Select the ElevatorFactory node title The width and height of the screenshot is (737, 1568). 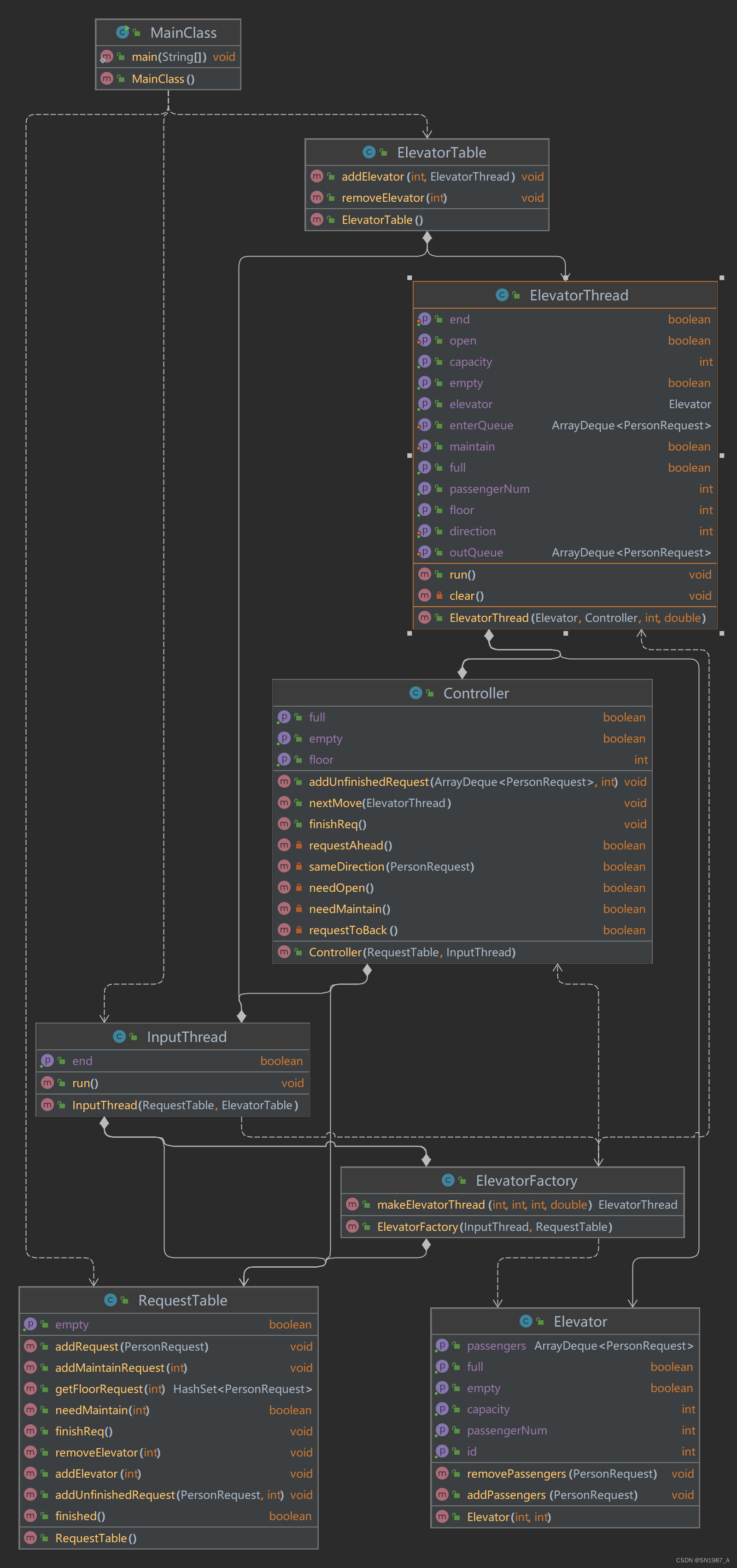pyautogui.click(x=526, y=1181)
